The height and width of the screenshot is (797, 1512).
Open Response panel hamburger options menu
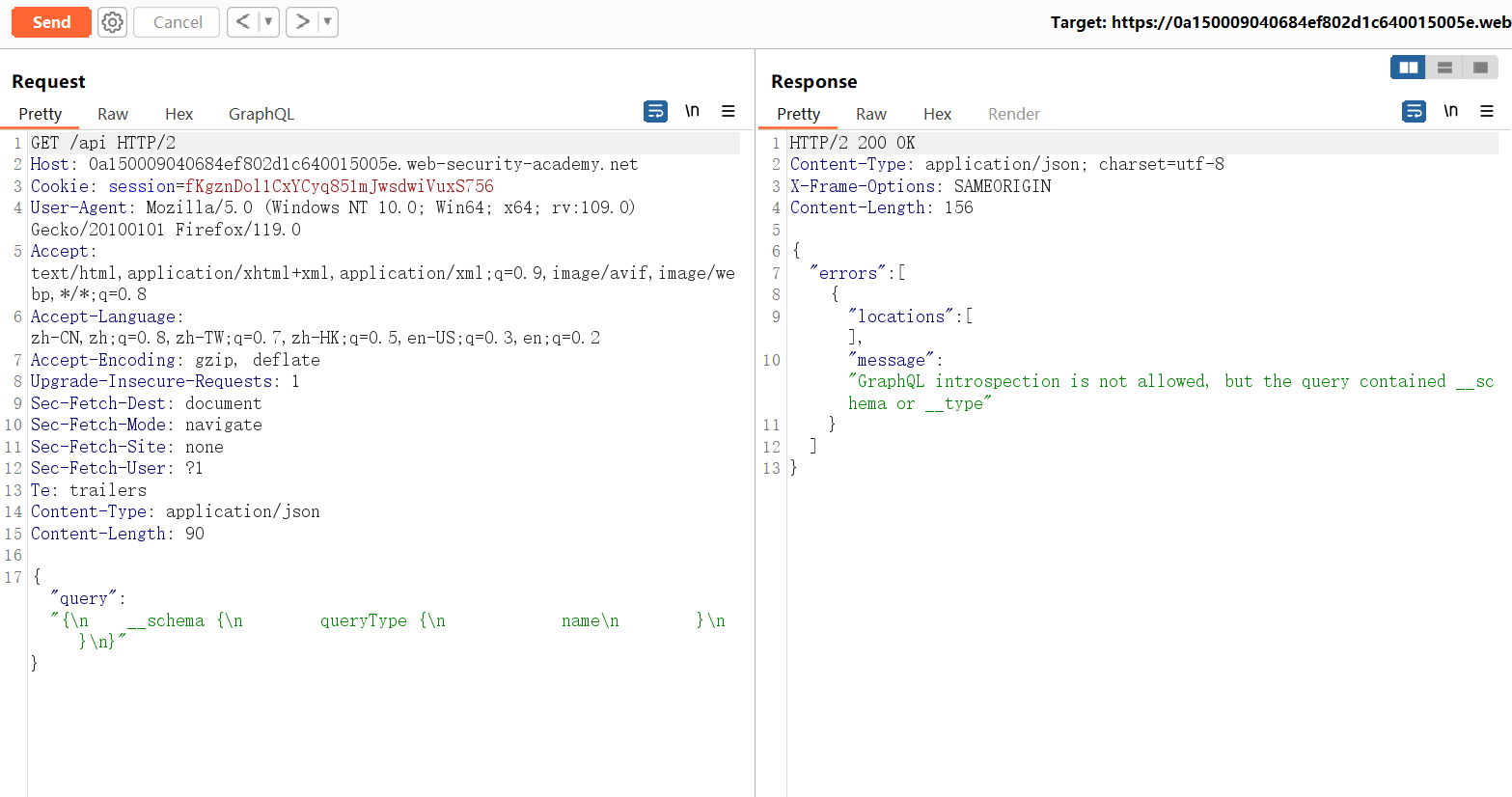point(1487,112)
